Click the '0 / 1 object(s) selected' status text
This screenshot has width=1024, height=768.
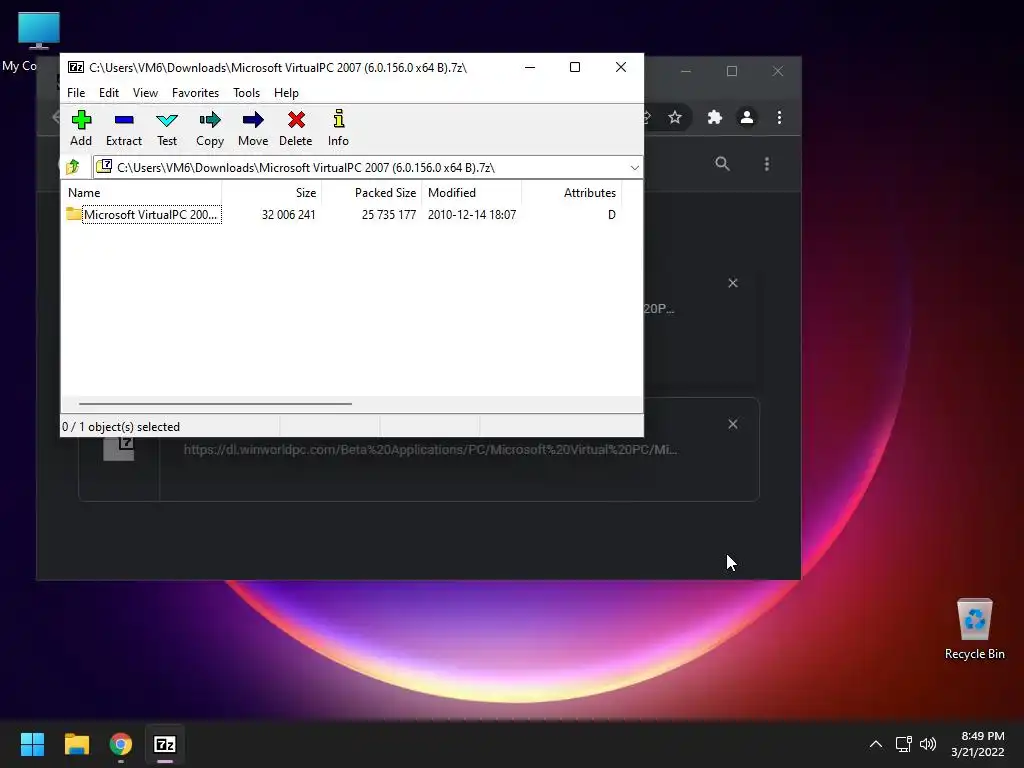pyautogui.click(x=121, y=427)
